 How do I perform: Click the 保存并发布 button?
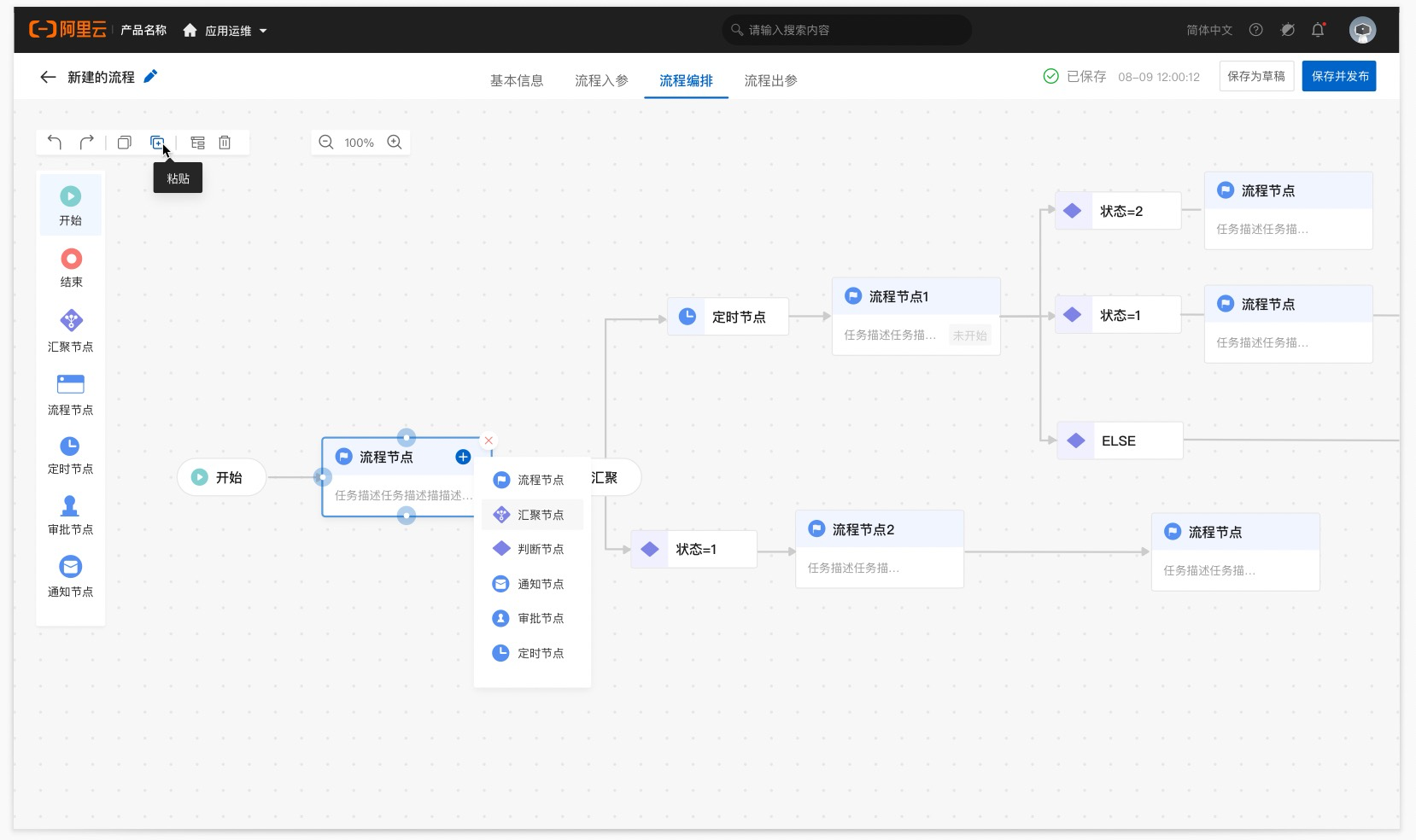(x=1339, y=76)
